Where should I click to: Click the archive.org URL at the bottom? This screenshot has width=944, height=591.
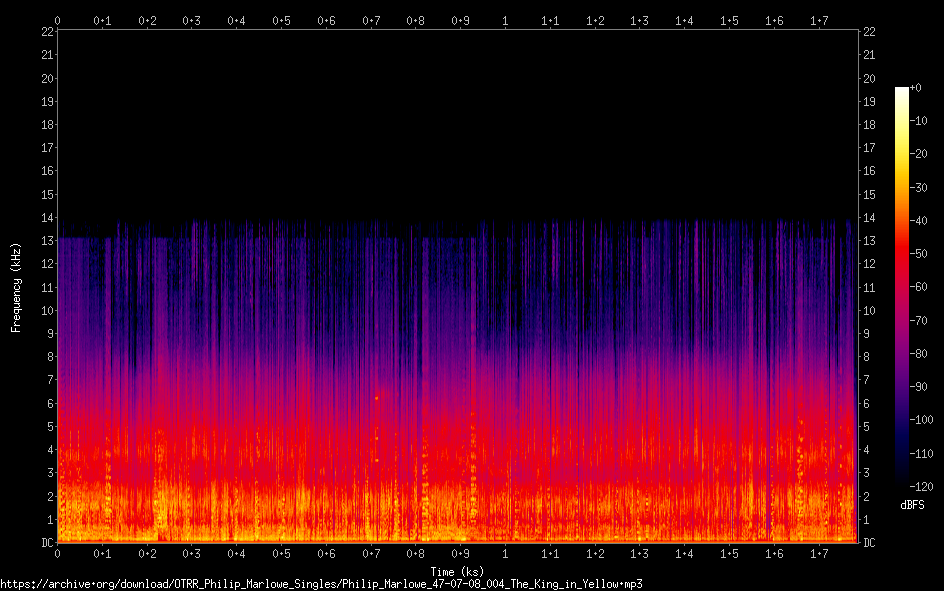321,583
